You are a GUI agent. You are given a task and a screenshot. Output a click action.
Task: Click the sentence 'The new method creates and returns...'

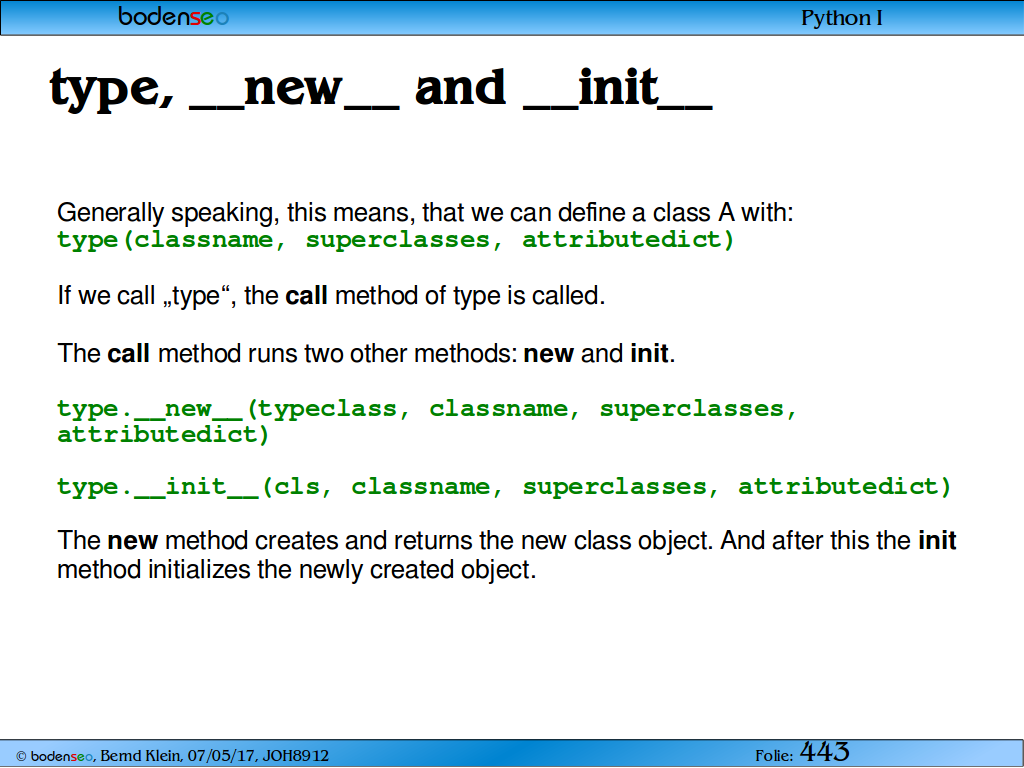(x=507, y=555)
